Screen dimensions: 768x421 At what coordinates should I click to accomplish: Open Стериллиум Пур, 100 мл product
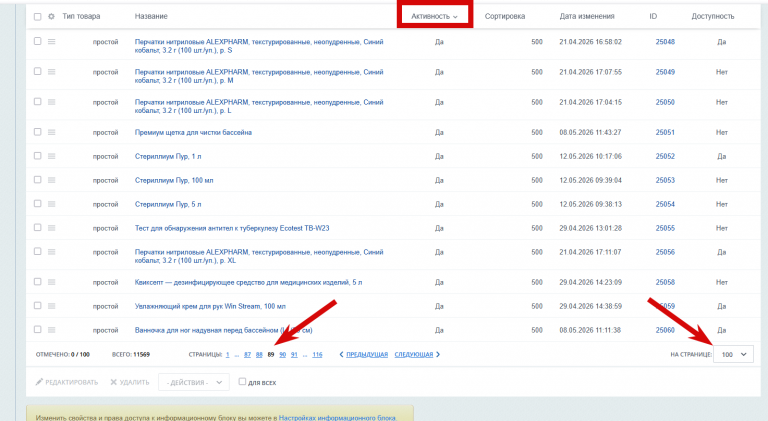(174, 180)
